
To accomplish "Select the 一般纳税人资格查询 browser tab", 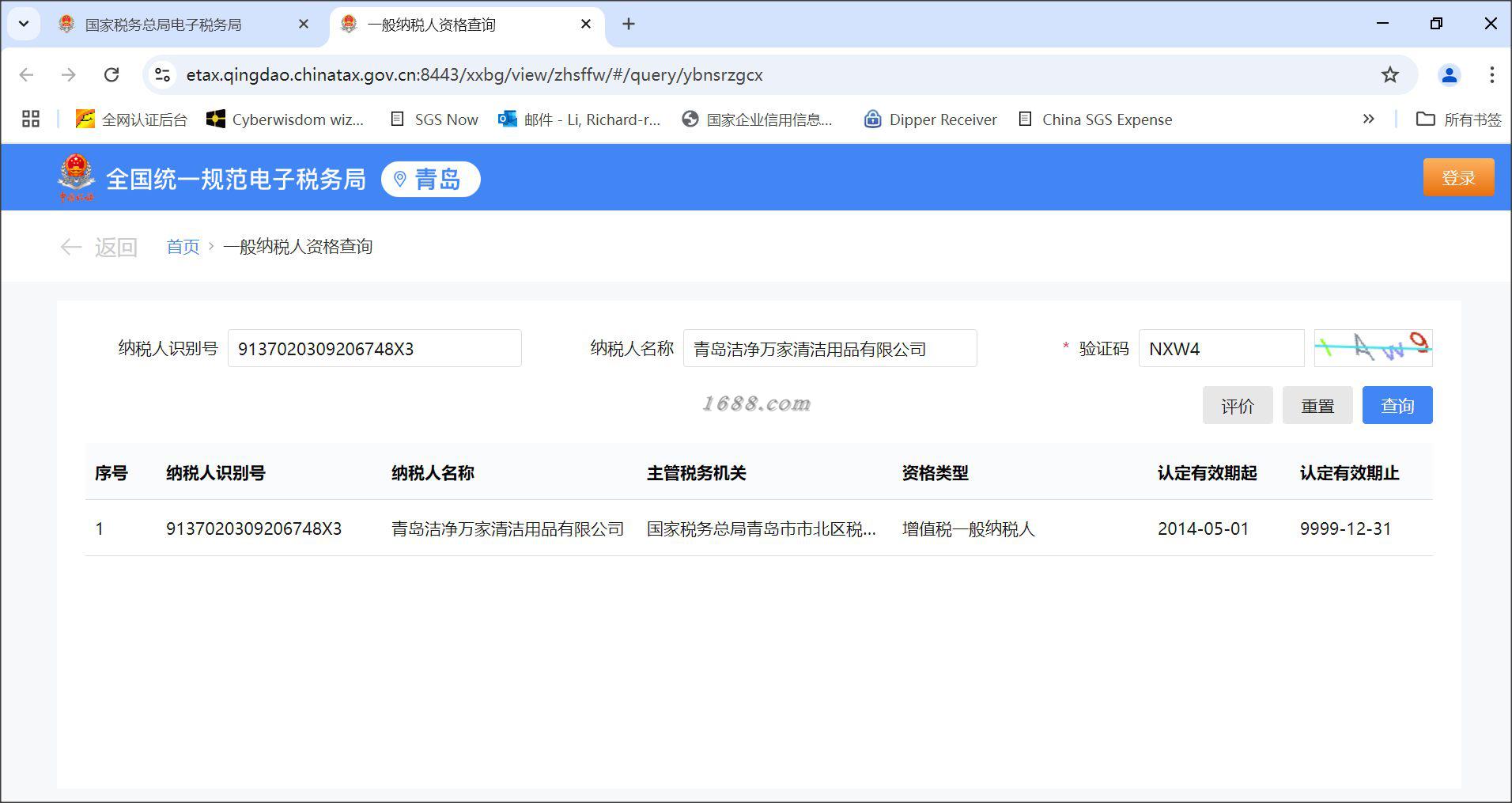I will (x=431, y=25).
